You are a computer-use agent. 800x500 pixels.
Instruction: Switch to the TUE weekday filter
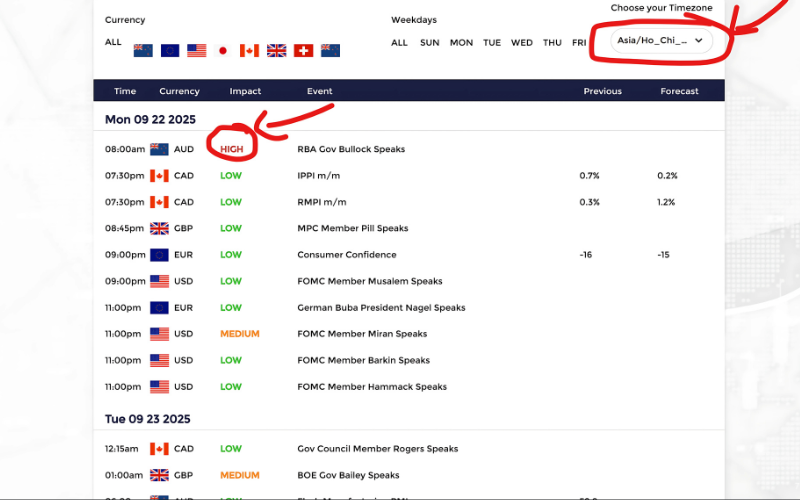coord(492,43)
